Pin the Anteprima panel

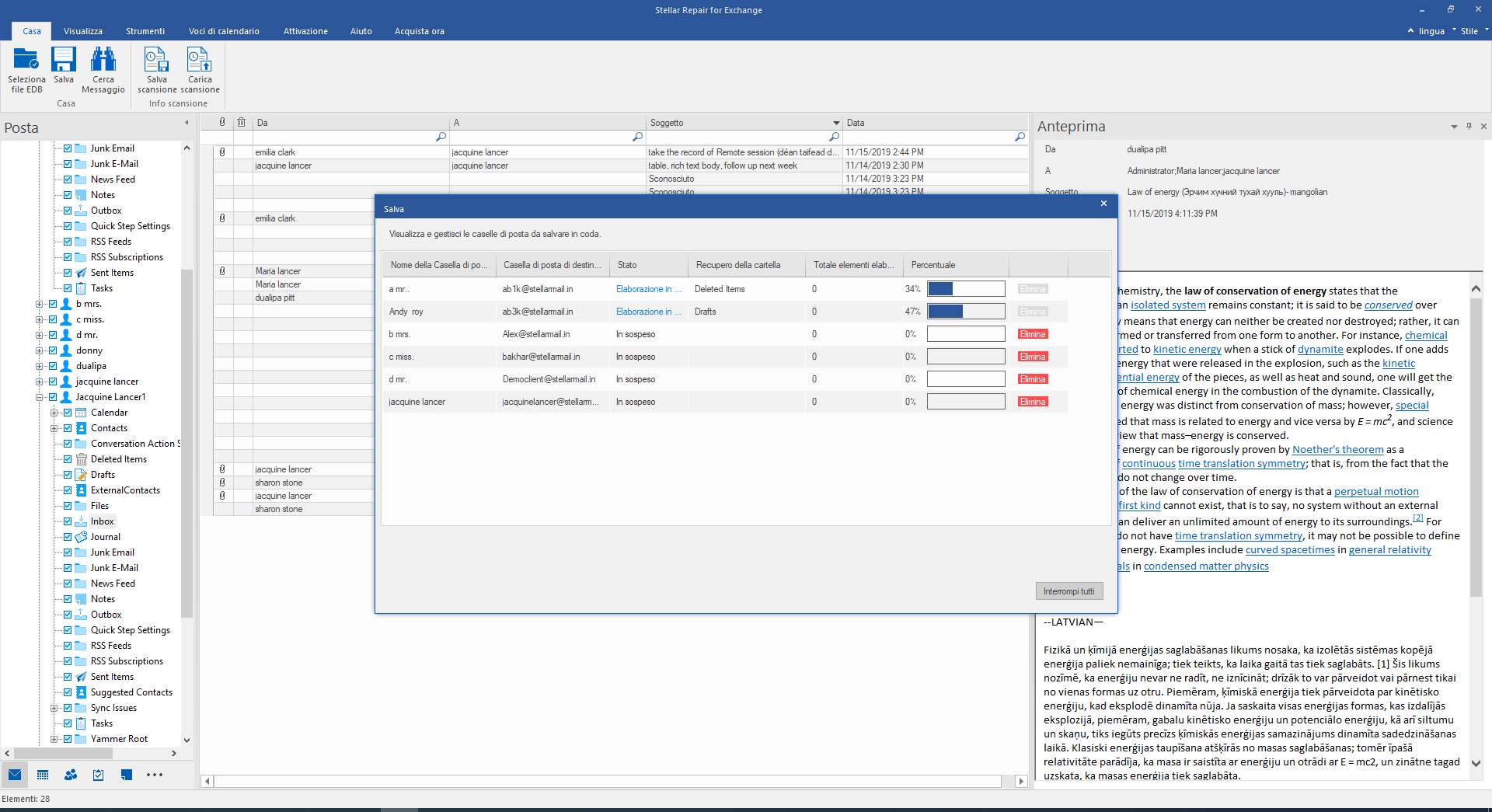(x=1469, y=126)
